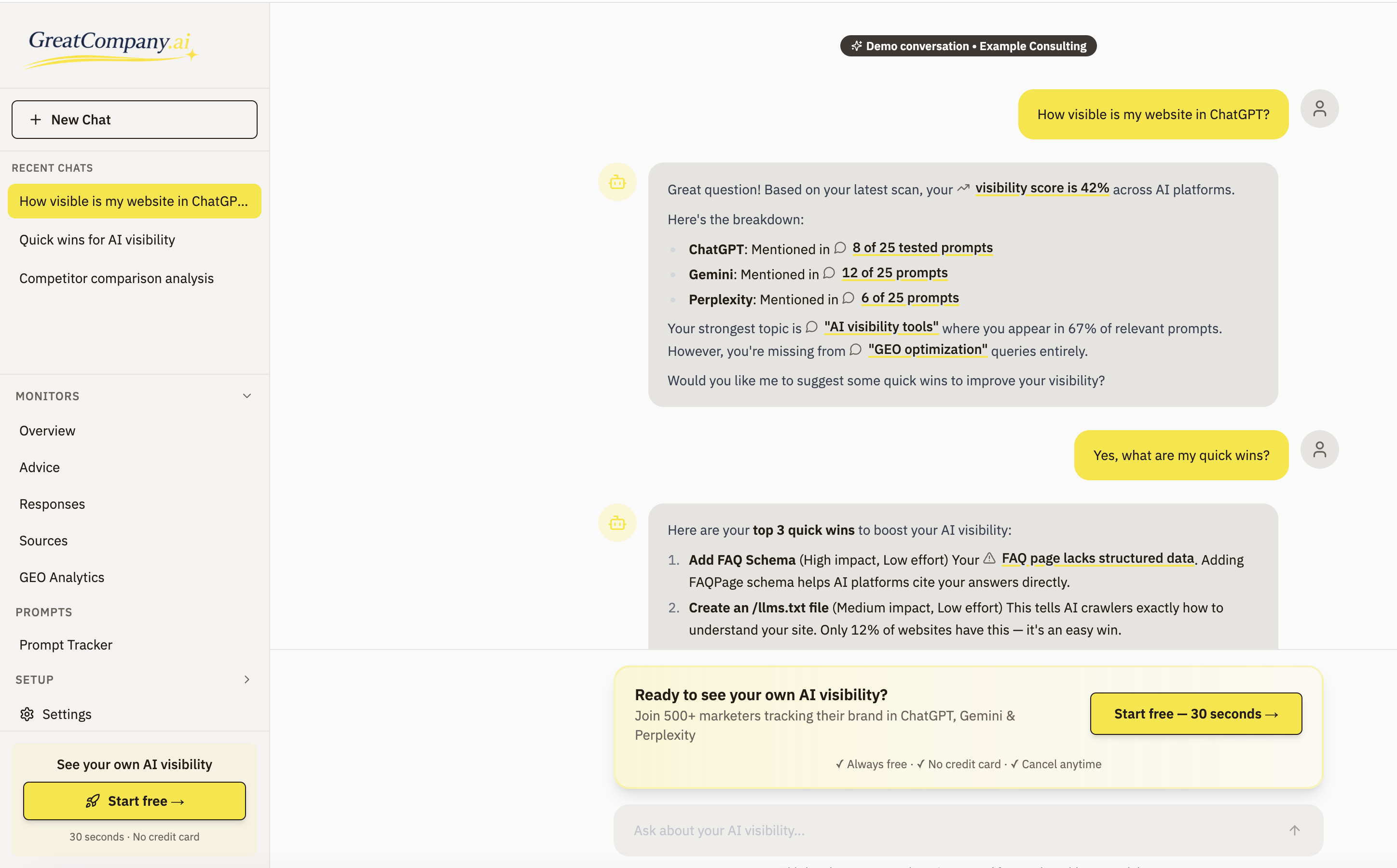This screenshot has height=868, width=1397.
Task: Collapse the Monitors section chevron
Action: pyautogui.click(x=247, y=396)
